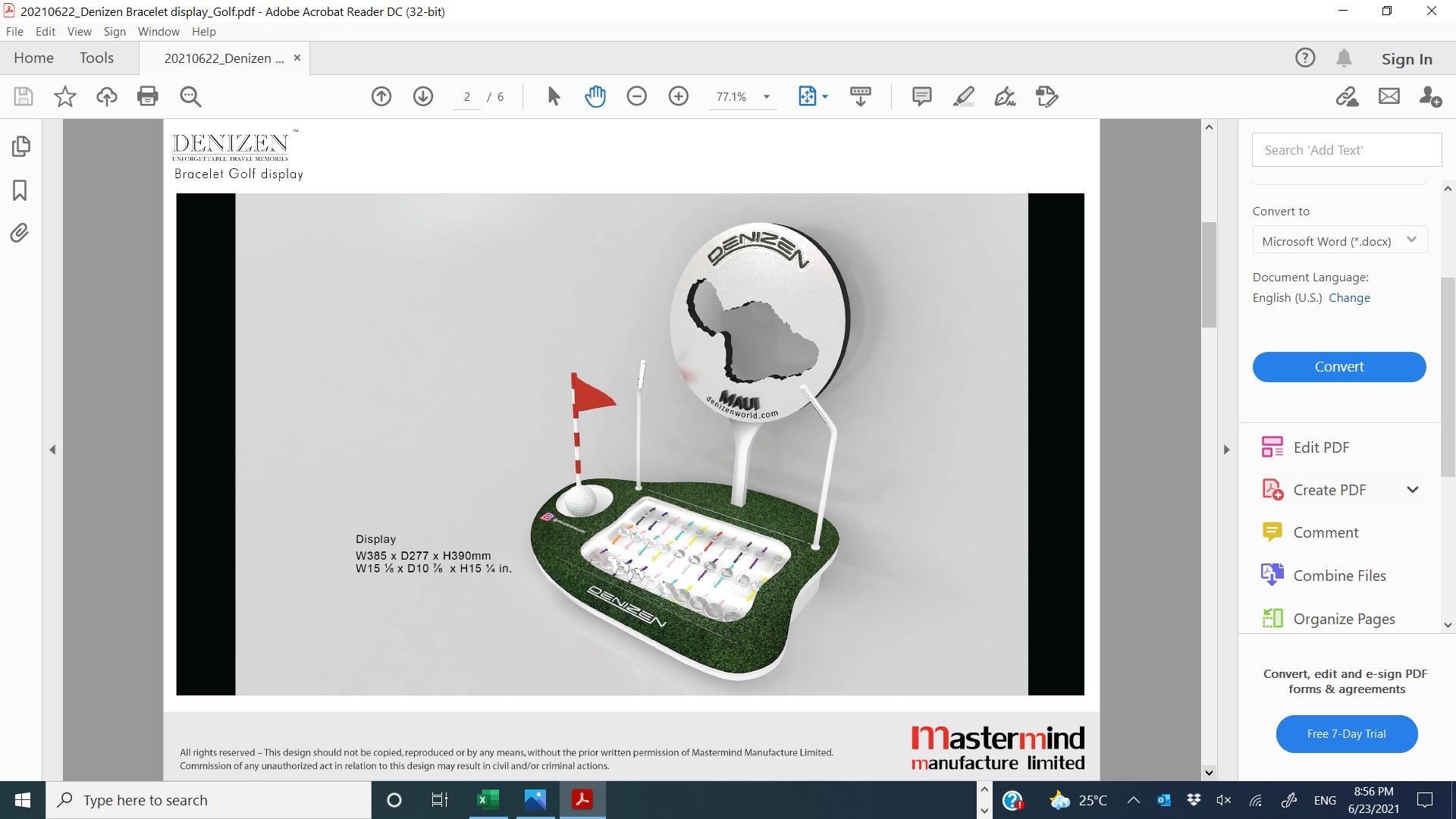Go to next page arrow

click(423, 96)
